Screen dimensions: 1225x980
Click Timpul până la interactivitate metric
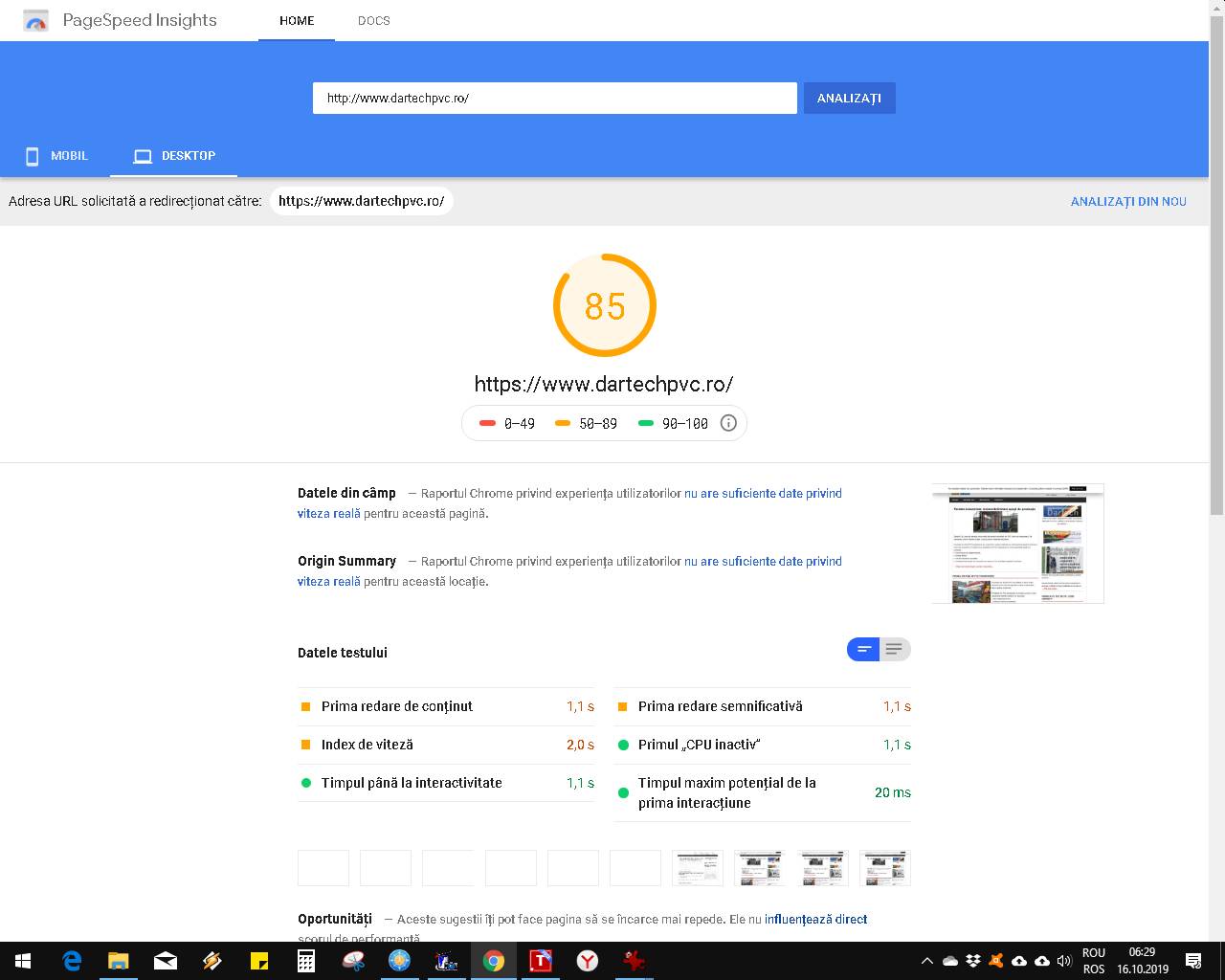pyautogui.click(x=446, y=783)
